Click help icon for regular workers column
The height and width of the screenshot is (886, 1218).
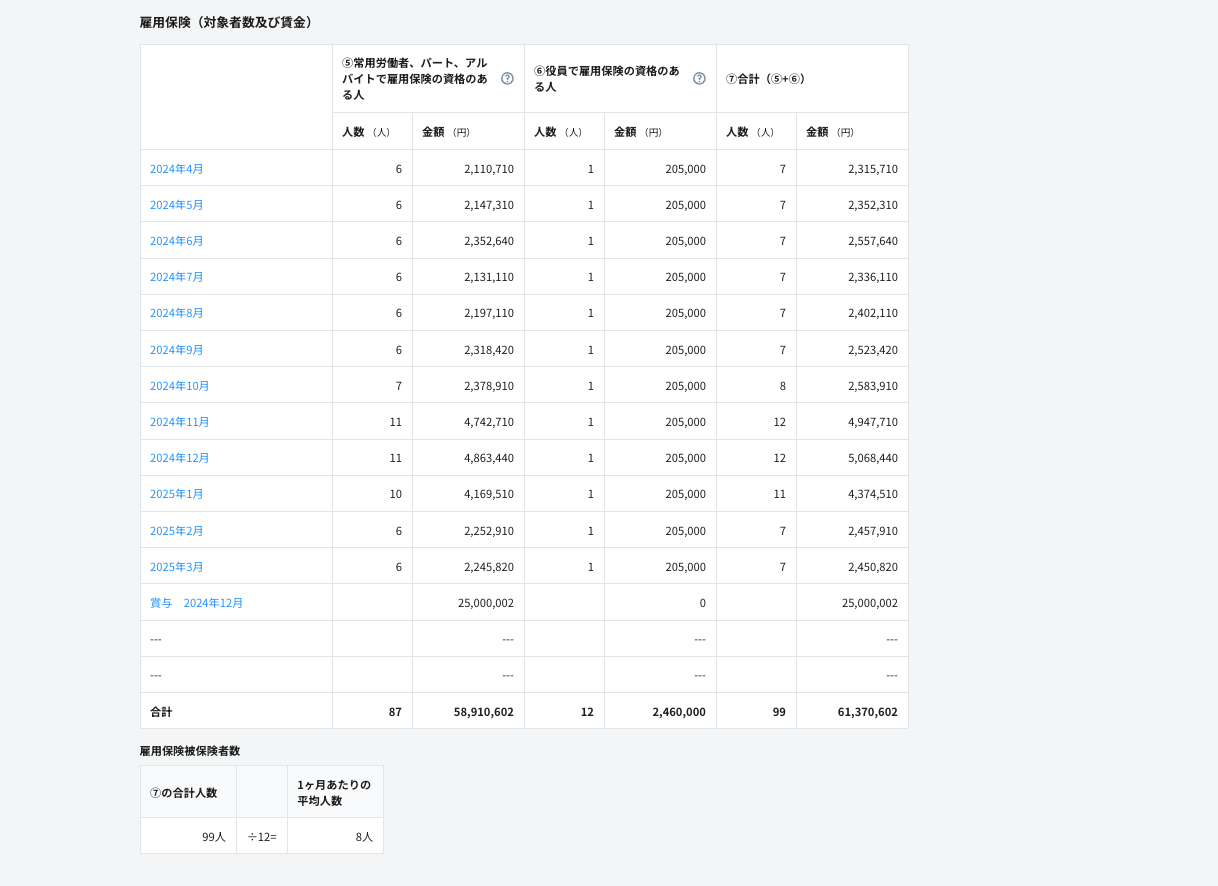507,79
